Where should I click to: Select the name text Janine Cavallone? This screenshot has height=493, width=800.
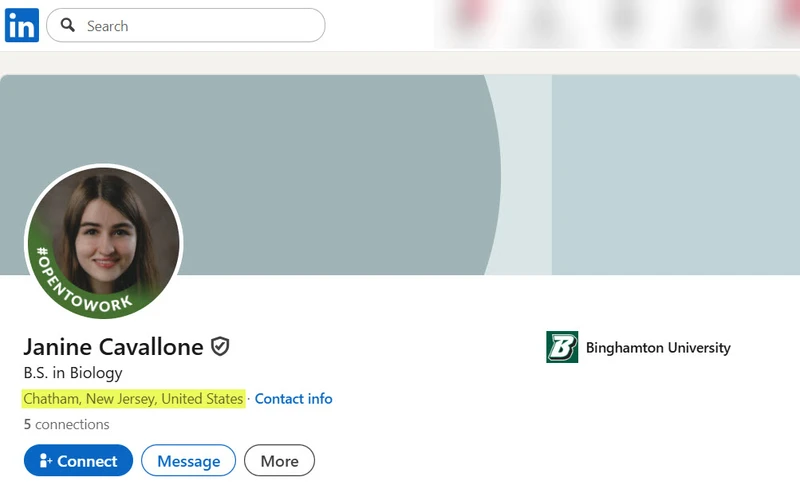click(113, 347)
